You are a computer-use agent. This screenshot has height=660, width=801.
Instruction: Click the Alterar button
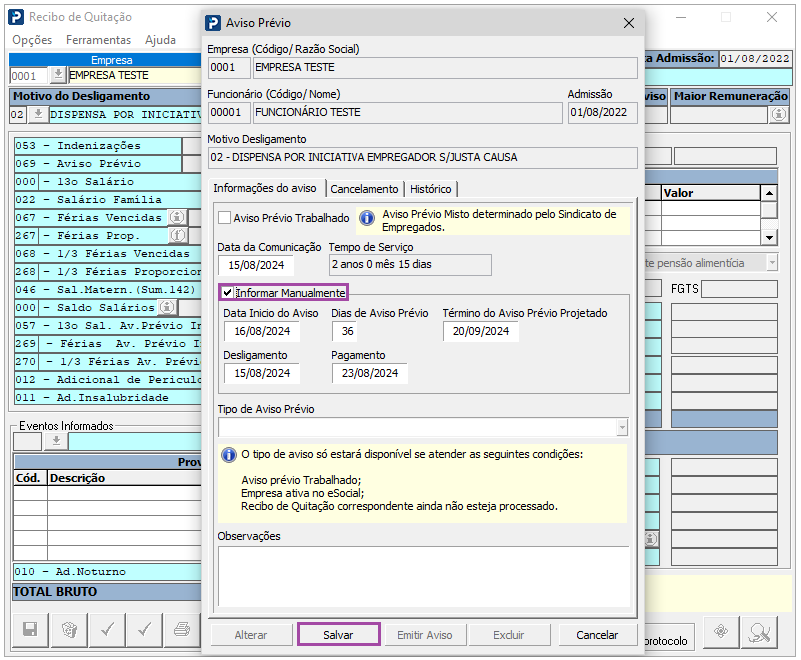point(251,635)
